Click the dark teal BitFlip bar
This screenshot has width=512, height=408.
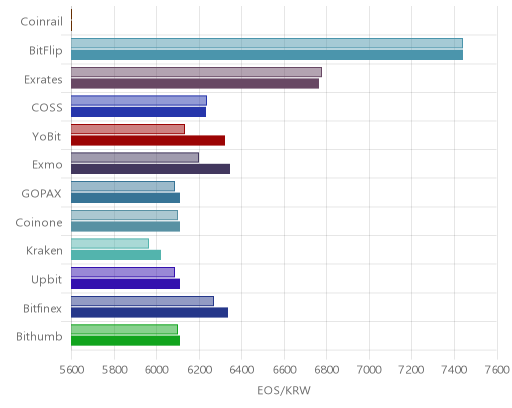[x=267, y=55]
